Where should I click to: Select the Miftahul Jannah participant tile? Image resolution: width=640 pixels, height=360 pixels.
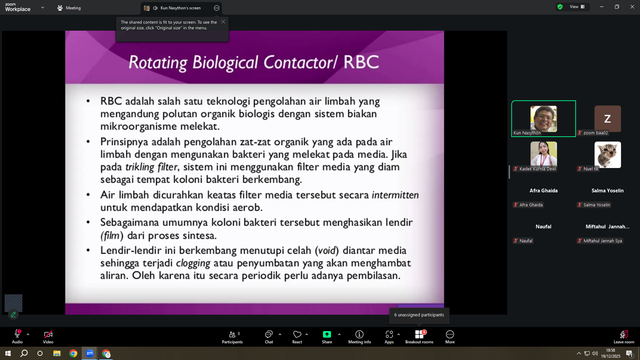tap(607, 227)
